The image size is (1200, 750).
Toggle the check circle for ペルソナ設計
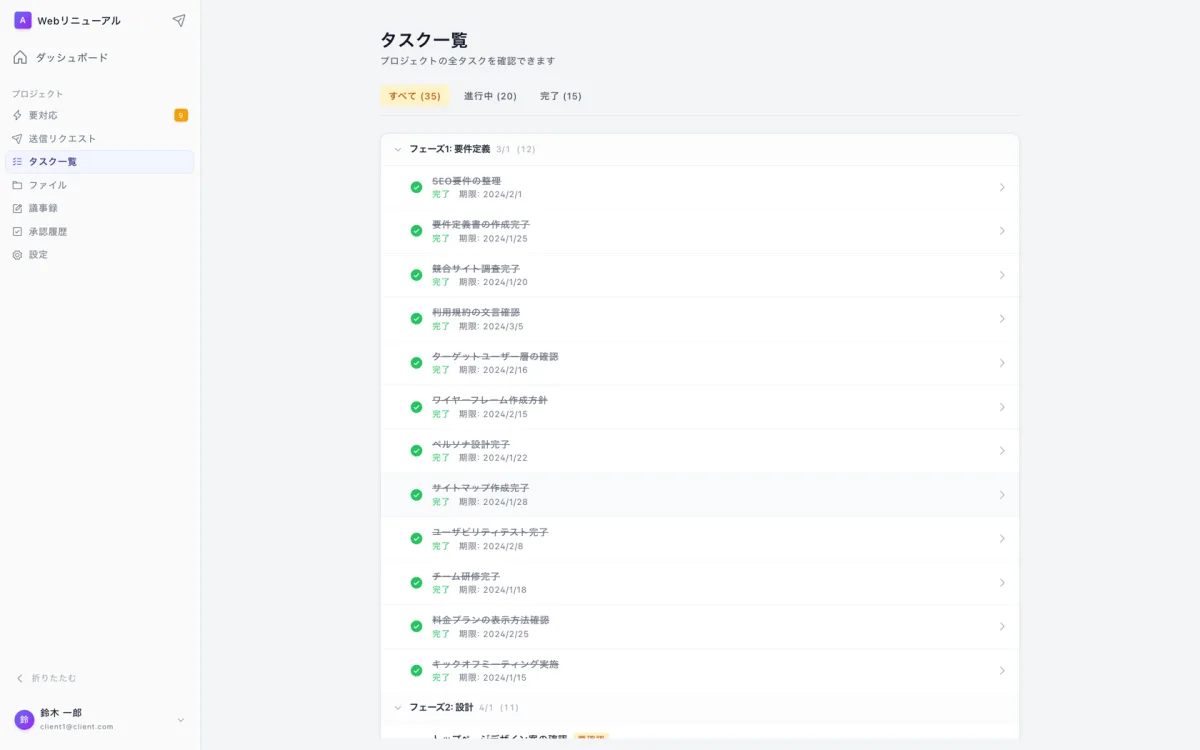coord(416,451)
